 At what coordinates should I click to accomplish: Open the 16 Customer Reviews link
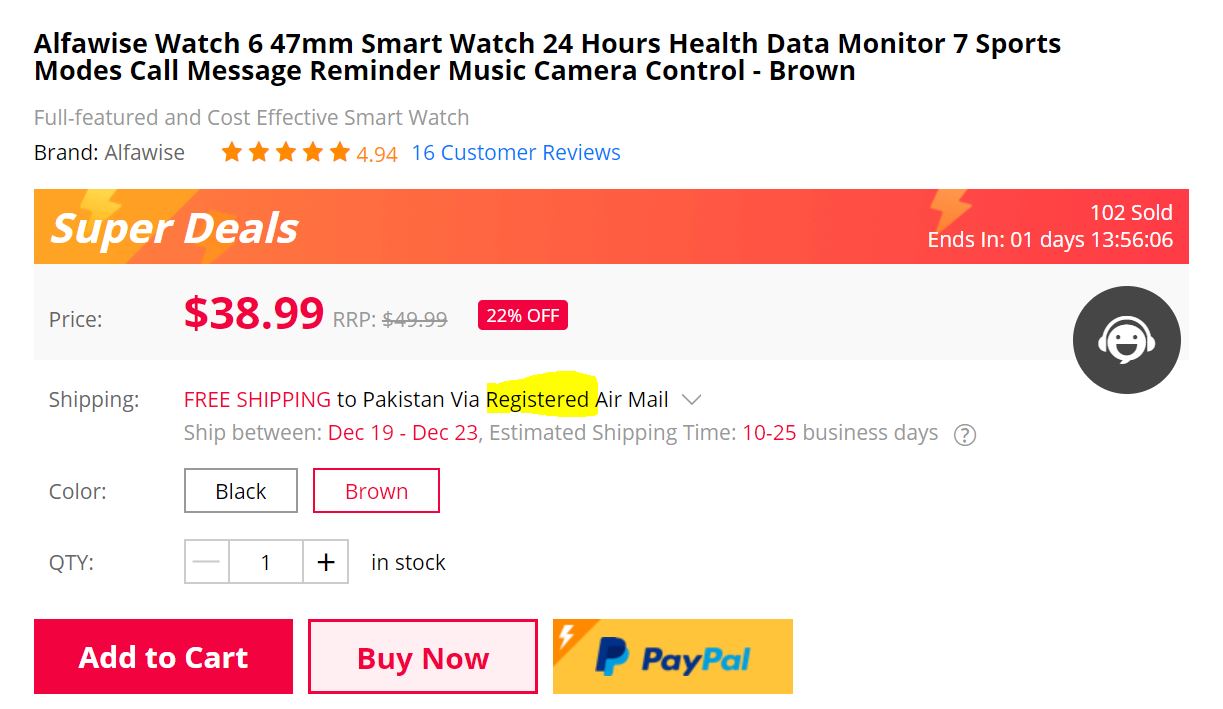(x=516, y=153)
